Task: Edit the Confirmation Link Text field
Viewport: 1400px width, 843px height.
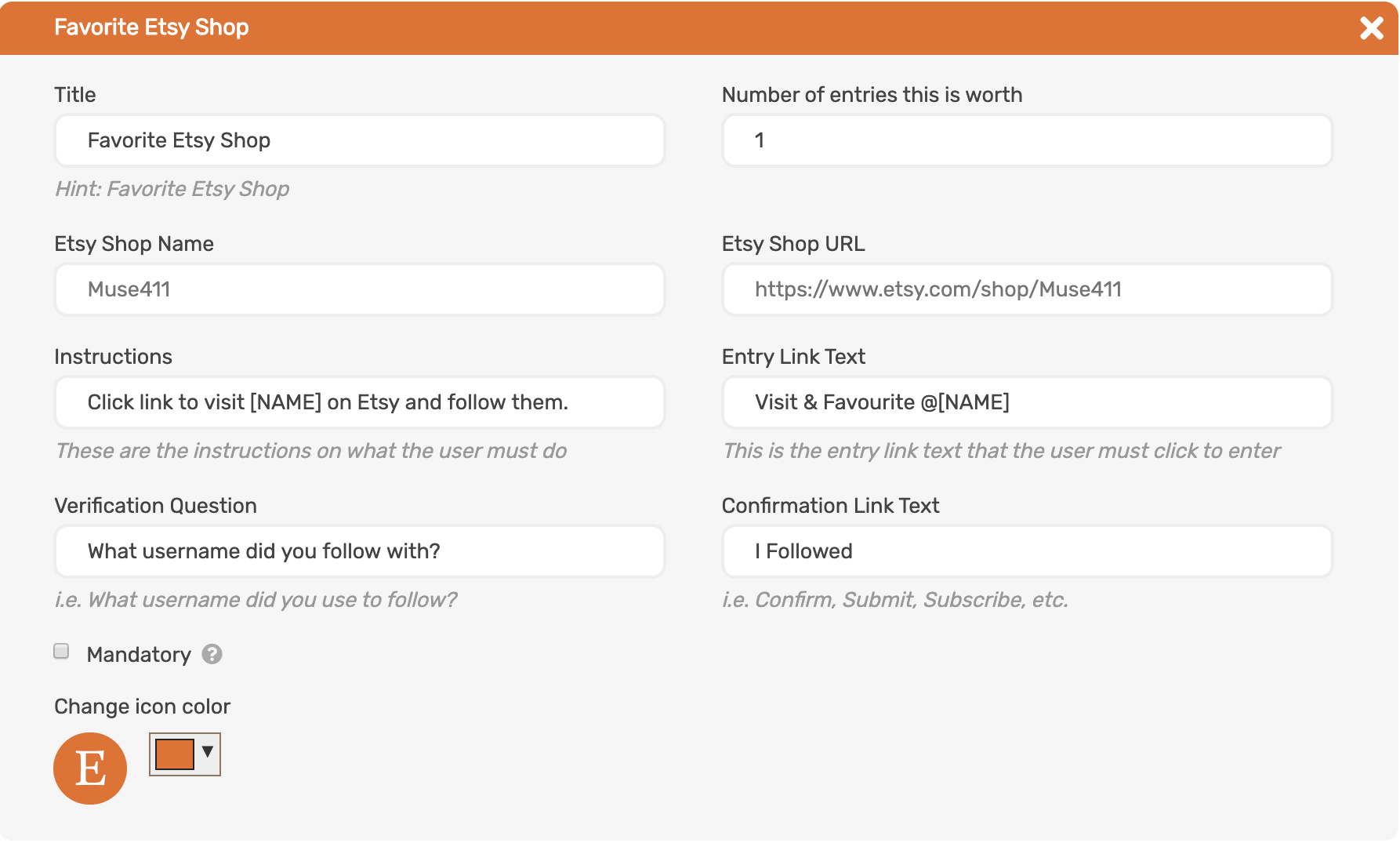Action: point(1027,551)
